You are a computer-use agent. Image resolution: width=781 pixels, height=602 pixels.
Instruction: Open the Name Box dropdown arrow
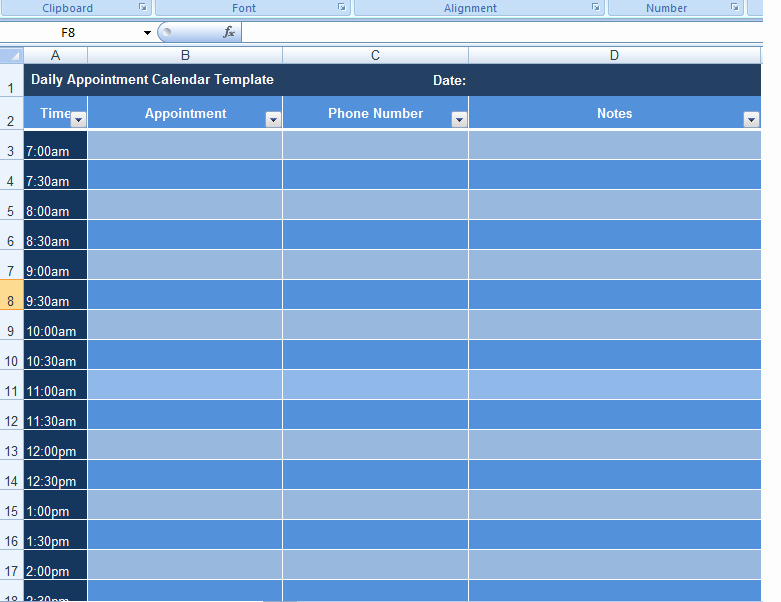click(x=147, y=33)
